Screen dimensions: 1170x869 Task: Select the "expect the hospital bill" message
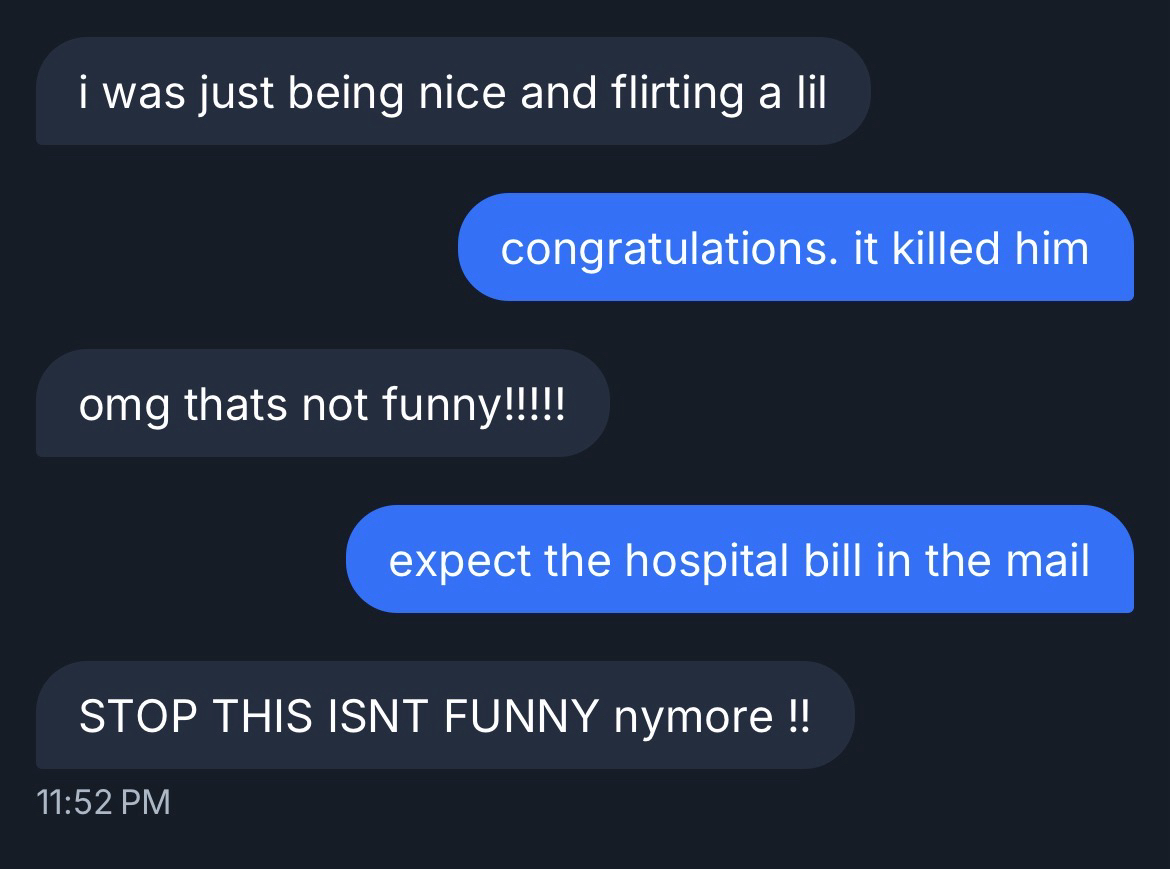click(x=739, y=560)
